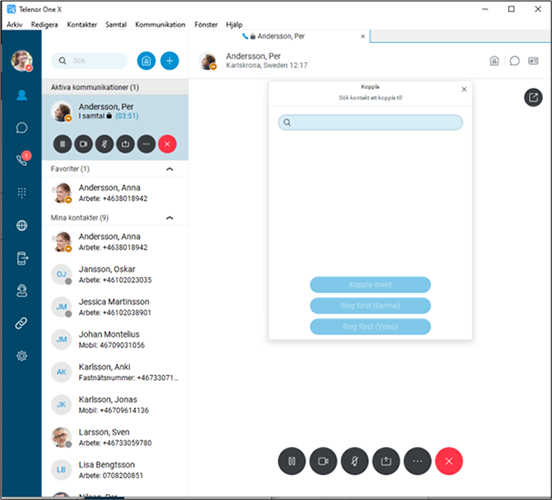Open the chat icon in the left sidebar
552x500 pixels.
(x=22, y=127)
